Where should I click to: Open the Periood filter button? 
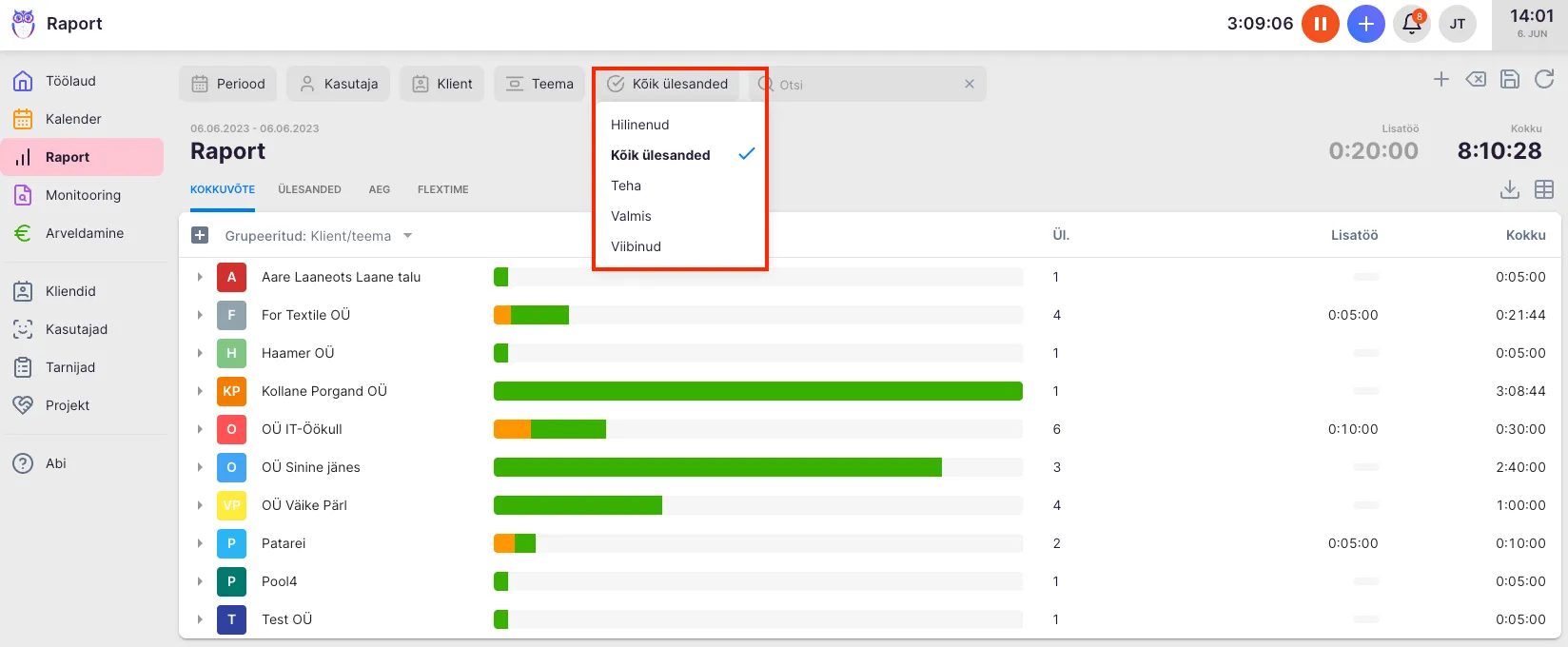point(228,84)
